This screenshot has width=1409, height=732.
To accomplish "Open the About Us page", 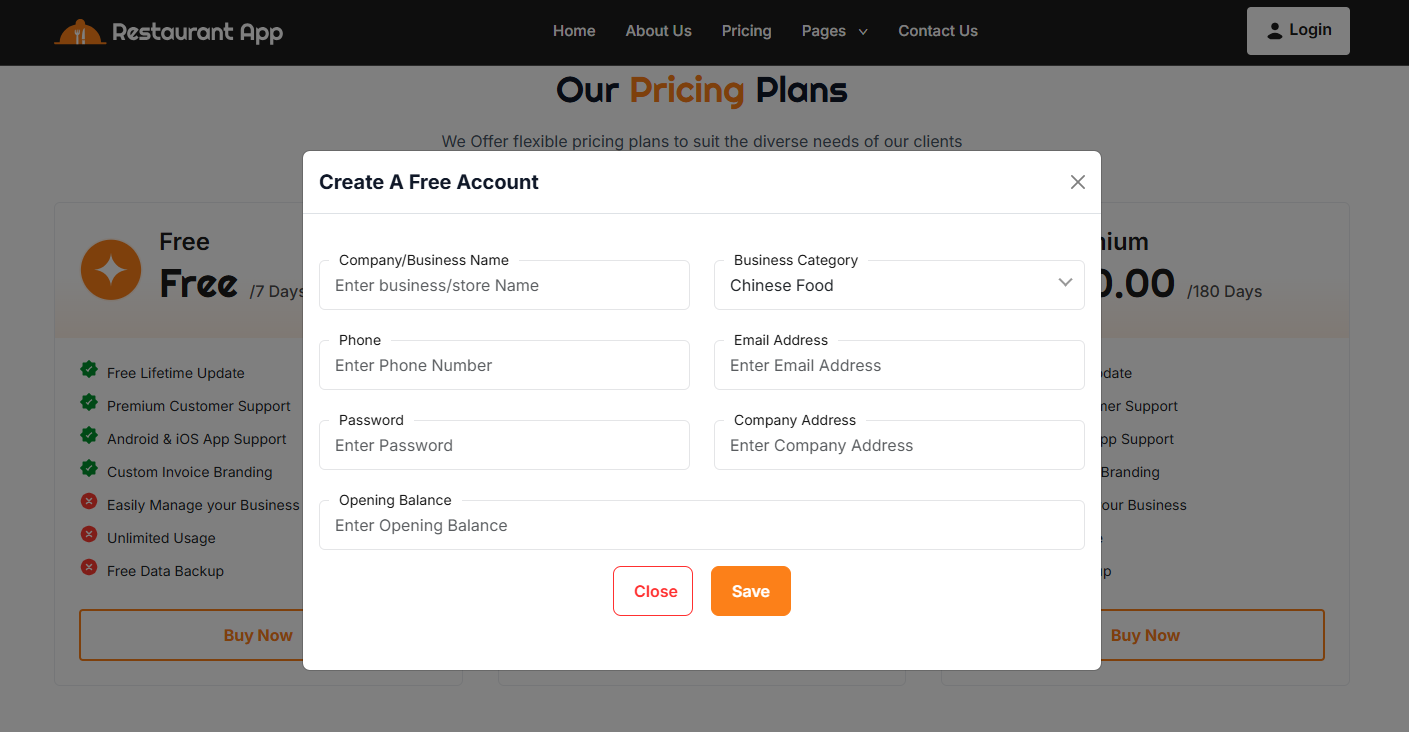I will pos(658,31).
